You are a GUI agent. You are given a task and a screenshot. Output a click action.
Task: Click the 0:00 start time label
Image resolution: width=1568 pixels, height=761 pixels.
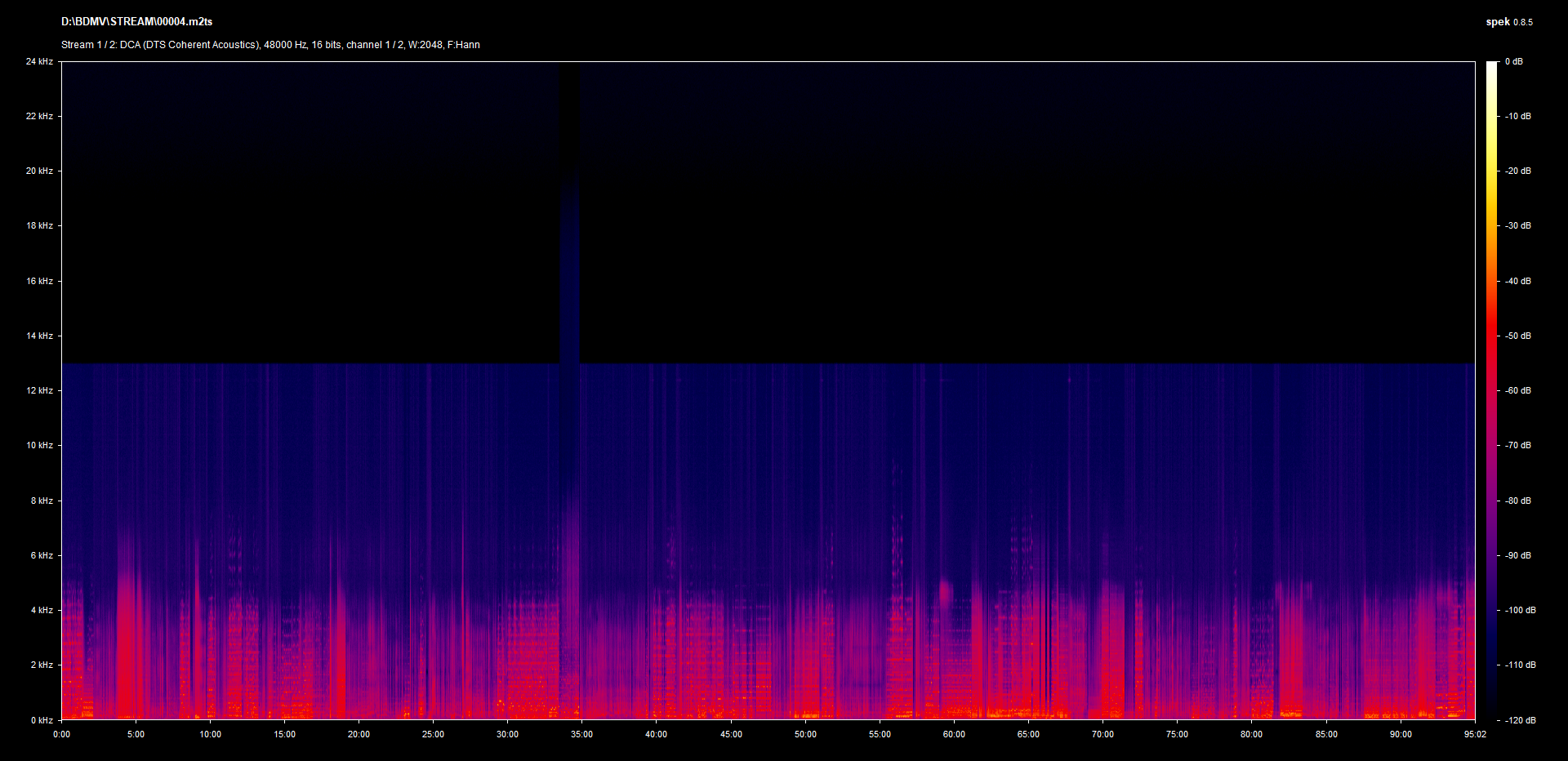point(61,734)
